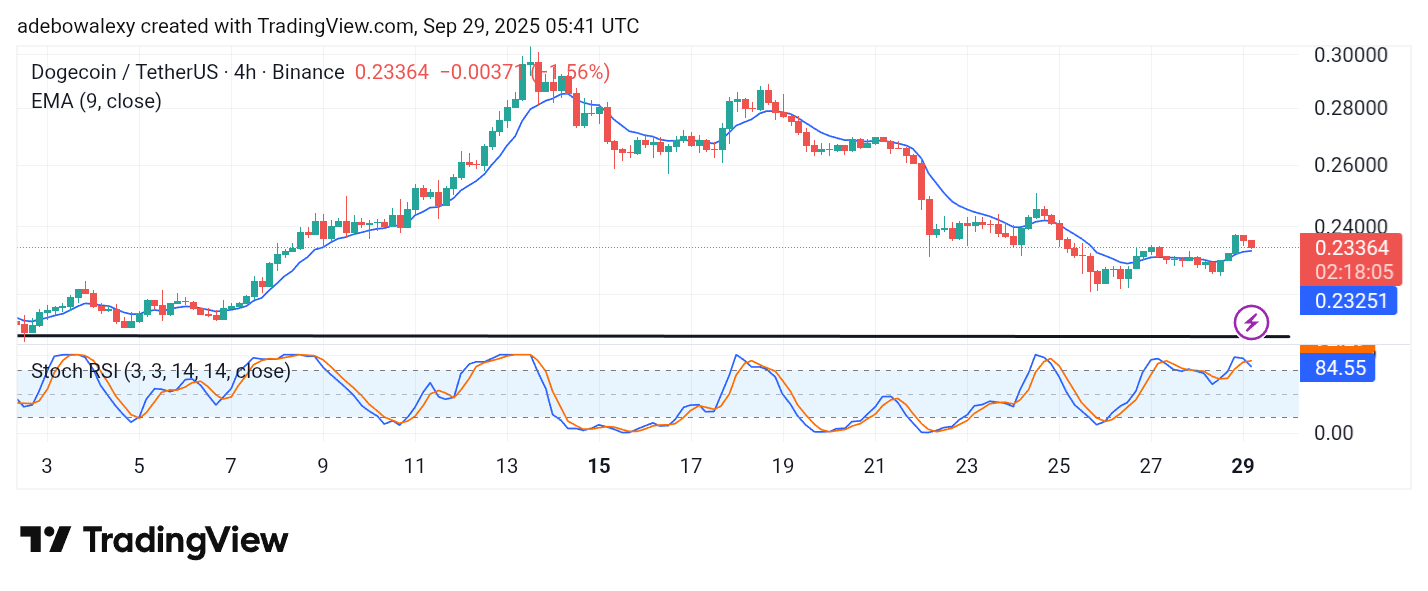
Task: Click the blue EMA value label 0.23251
Action: point(1348,300)
